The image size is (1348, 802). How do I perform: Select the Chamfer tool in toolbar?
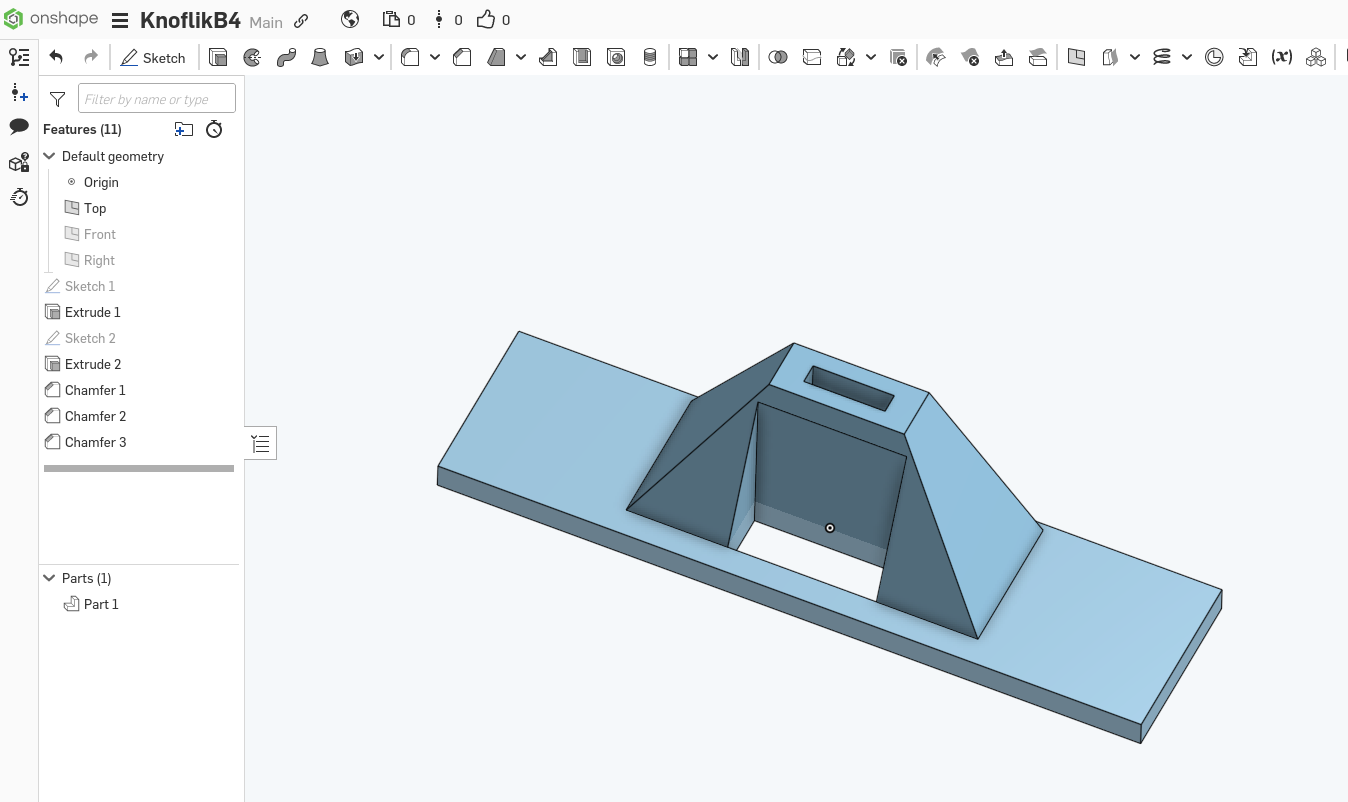click(462, 58)
